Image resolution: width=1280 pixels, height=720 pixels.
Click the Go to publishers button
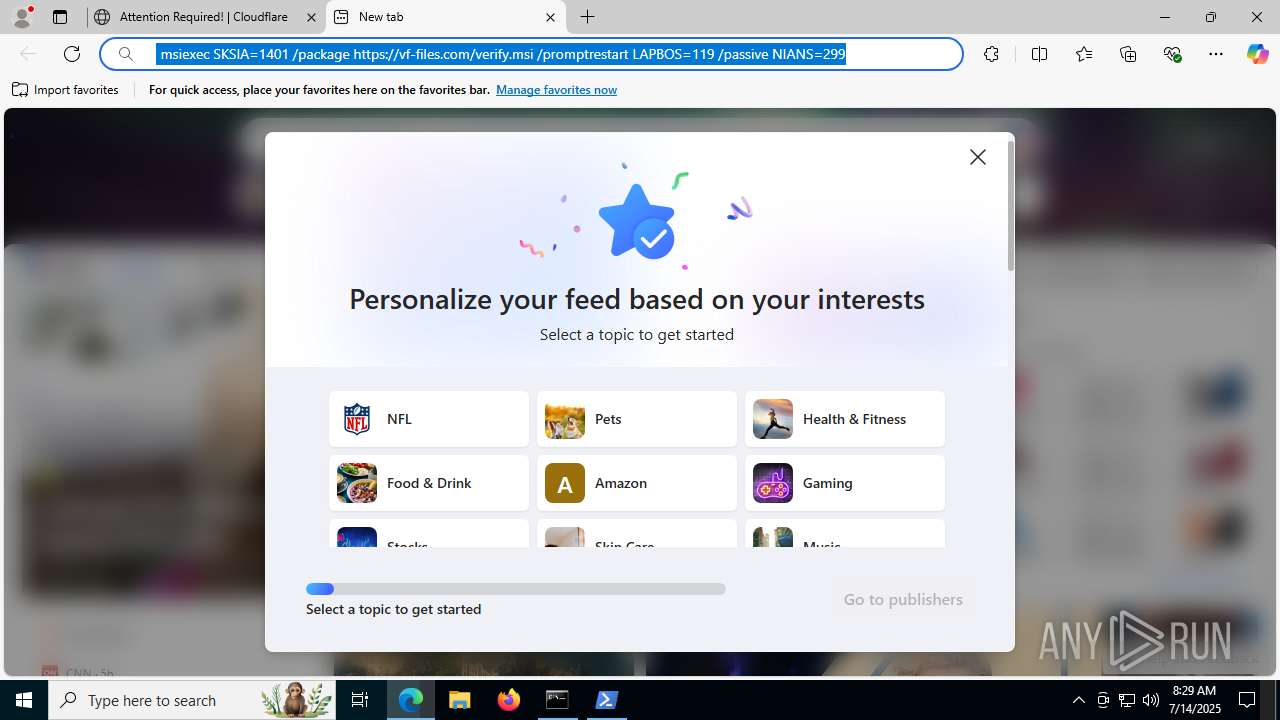click(x=903, y=599)
